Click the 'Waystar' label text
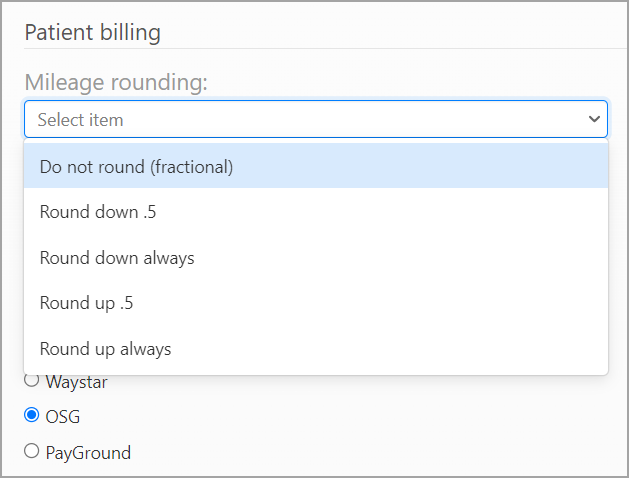 pos(77,381)
